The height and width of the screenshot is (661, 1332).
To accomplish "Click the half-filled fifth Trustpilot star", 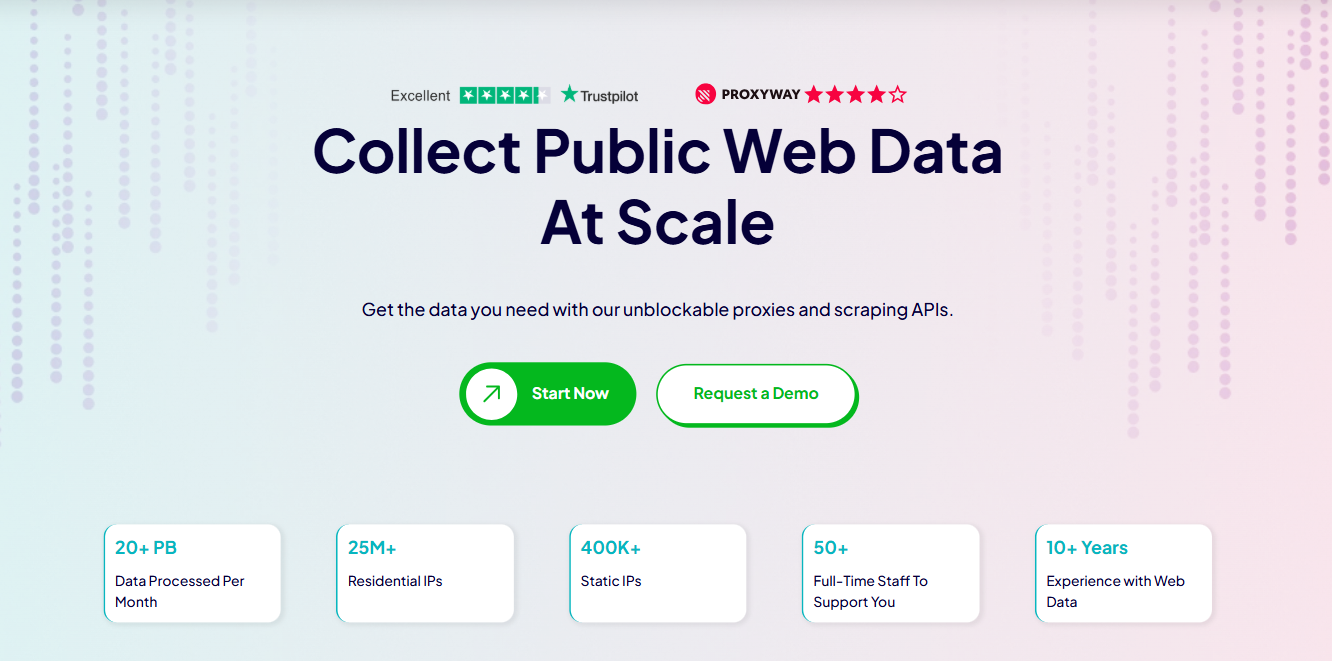I will (x=541, y=95).
